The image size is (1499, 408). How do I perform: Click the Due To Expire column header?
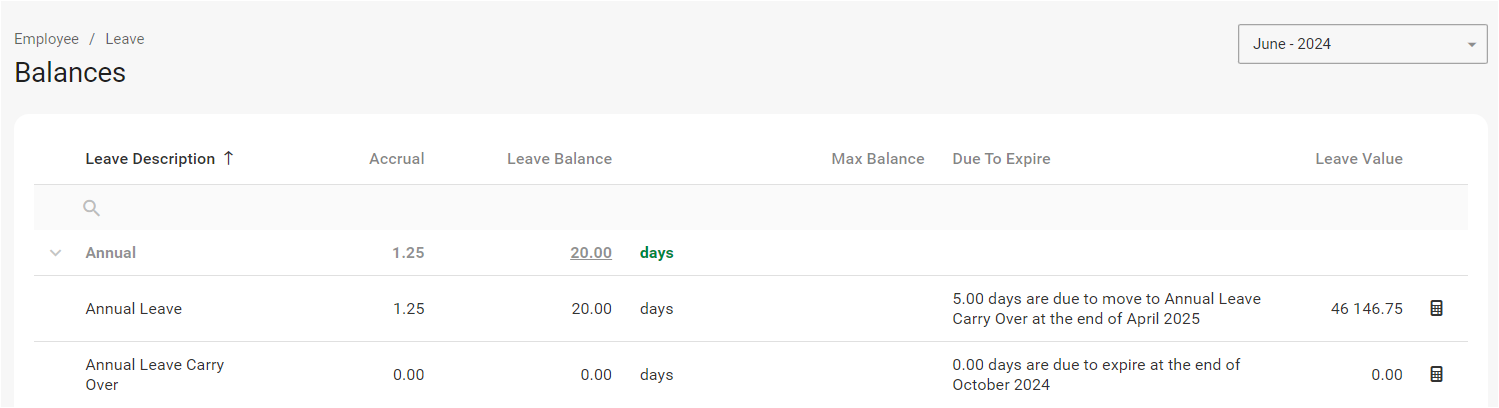pyautogui.click(x=1001, y=159)
